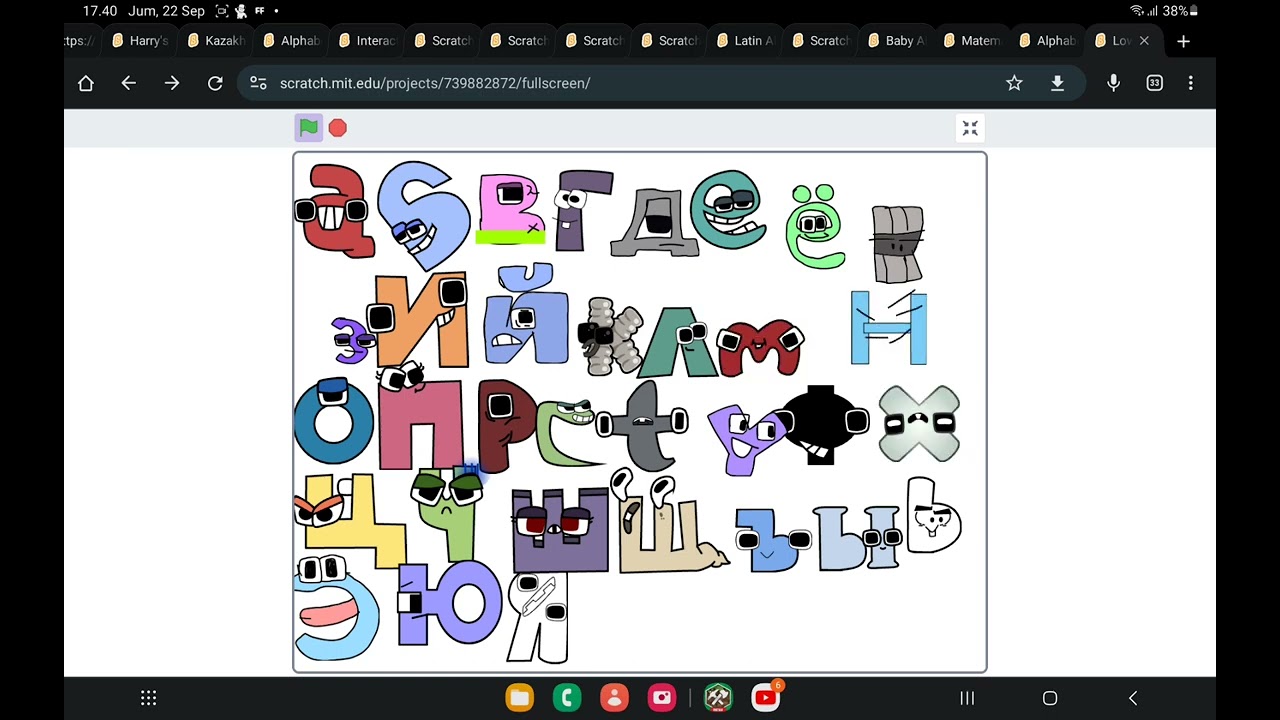Viewport: 1280px width, 720px height.
Task: Reload the Scratch page
Action: (215, 83)
